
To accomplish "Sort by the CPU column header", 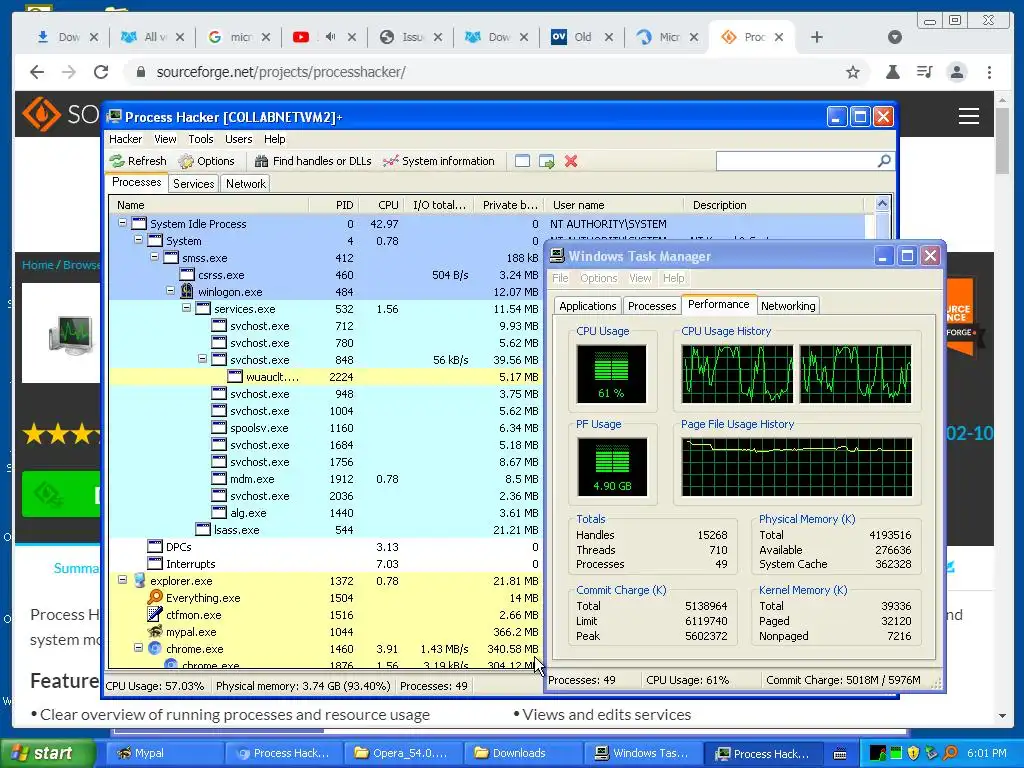I will (380, 205).
